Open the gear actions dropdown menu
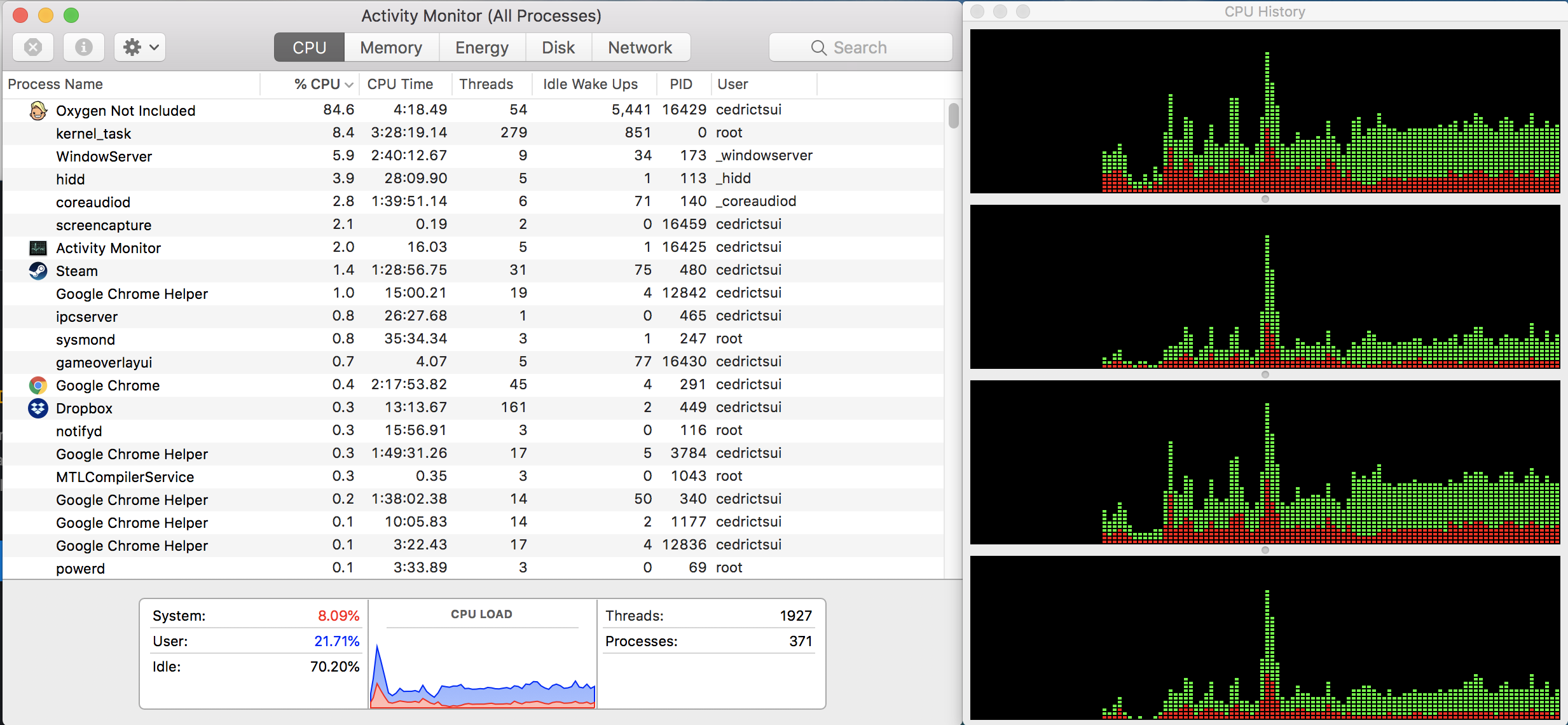The width and height of the screenshot is (1568, 725). click(x=140, y=47)
